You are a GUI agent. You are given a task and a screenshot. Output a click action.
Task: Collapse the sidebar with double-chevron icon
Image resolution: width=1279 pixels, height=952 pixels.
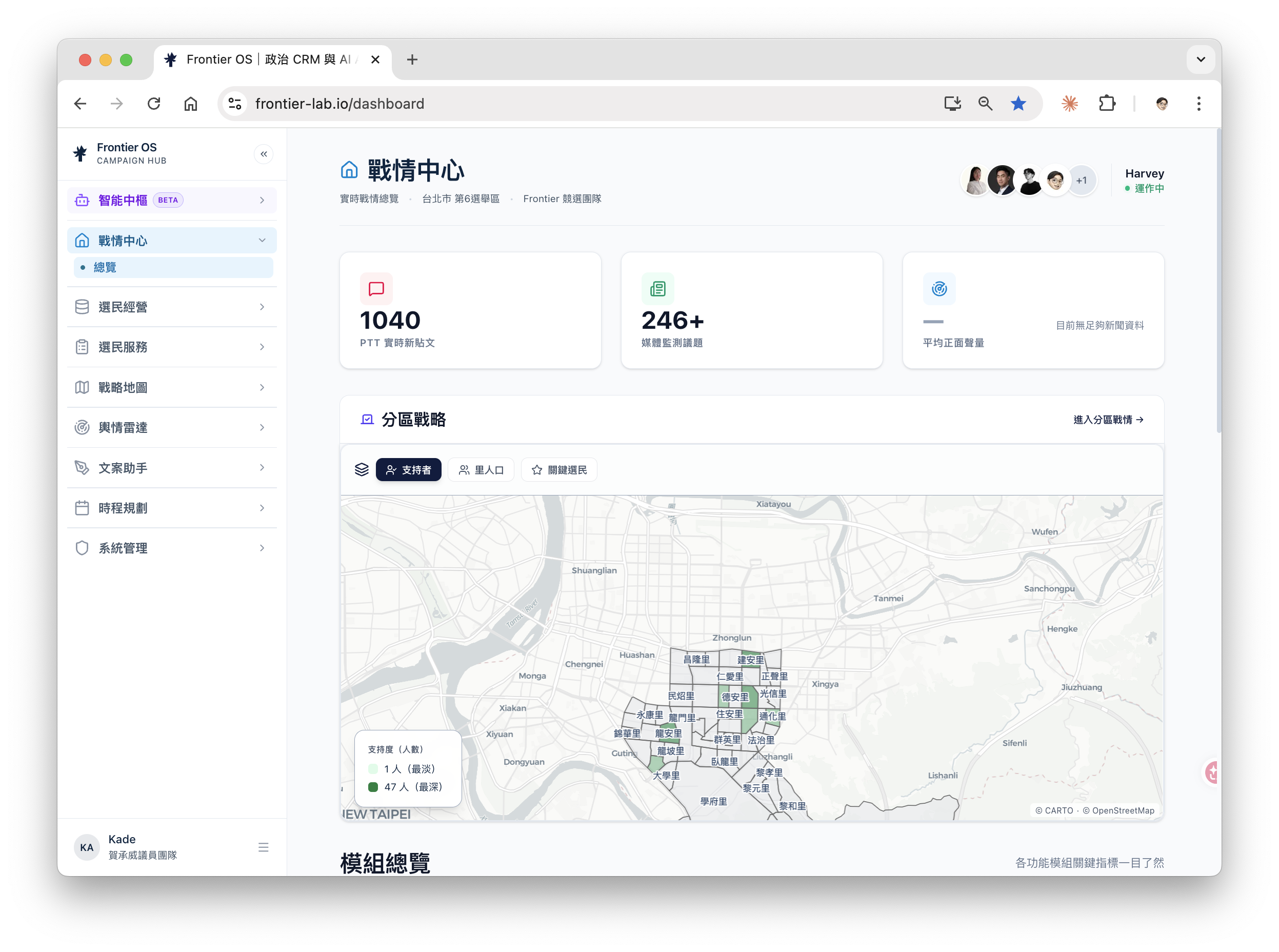point(263,154)
